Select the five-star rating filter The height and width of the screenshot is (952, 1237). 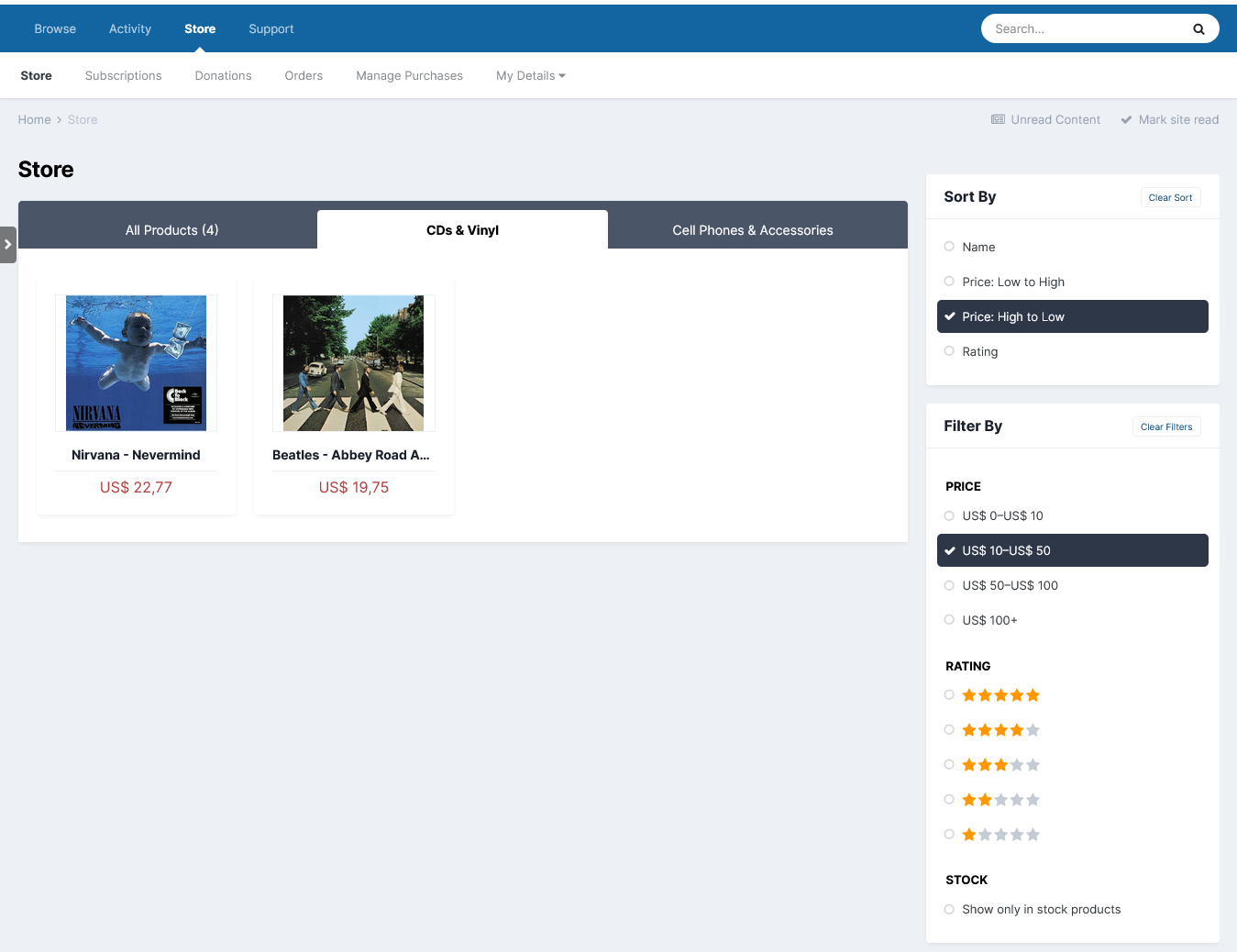(1000, 695)
